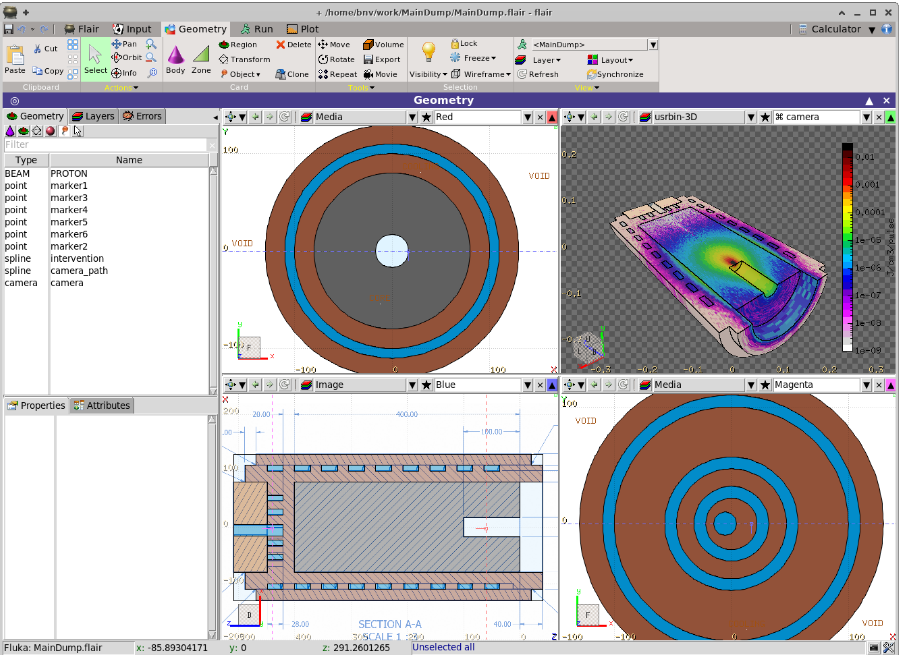Click the Refresh icon in View group
Screen dimensions: 899x655
(522, 74)
